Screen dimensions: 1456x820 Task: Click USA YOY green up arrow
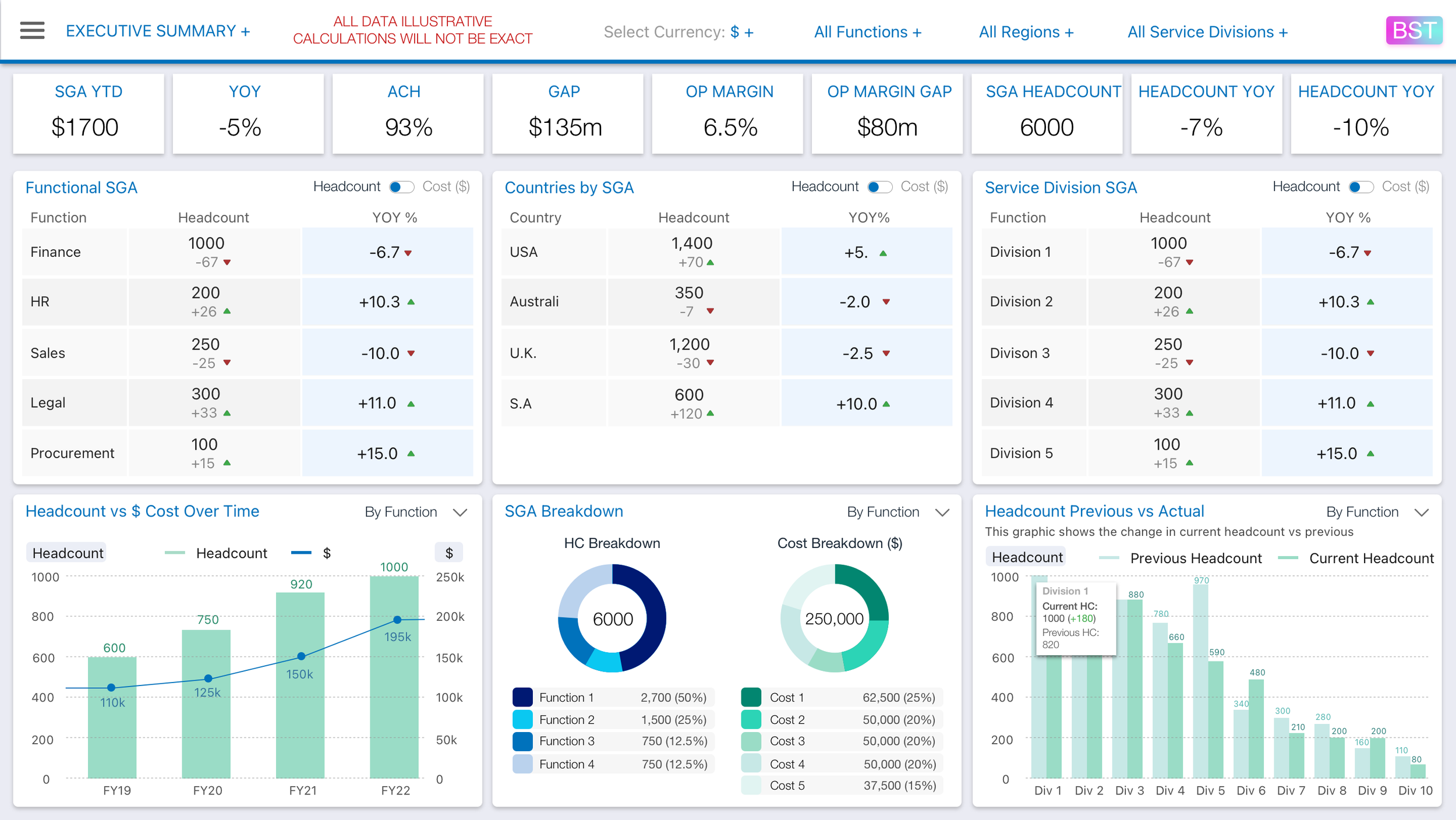(x=883, y=253)
